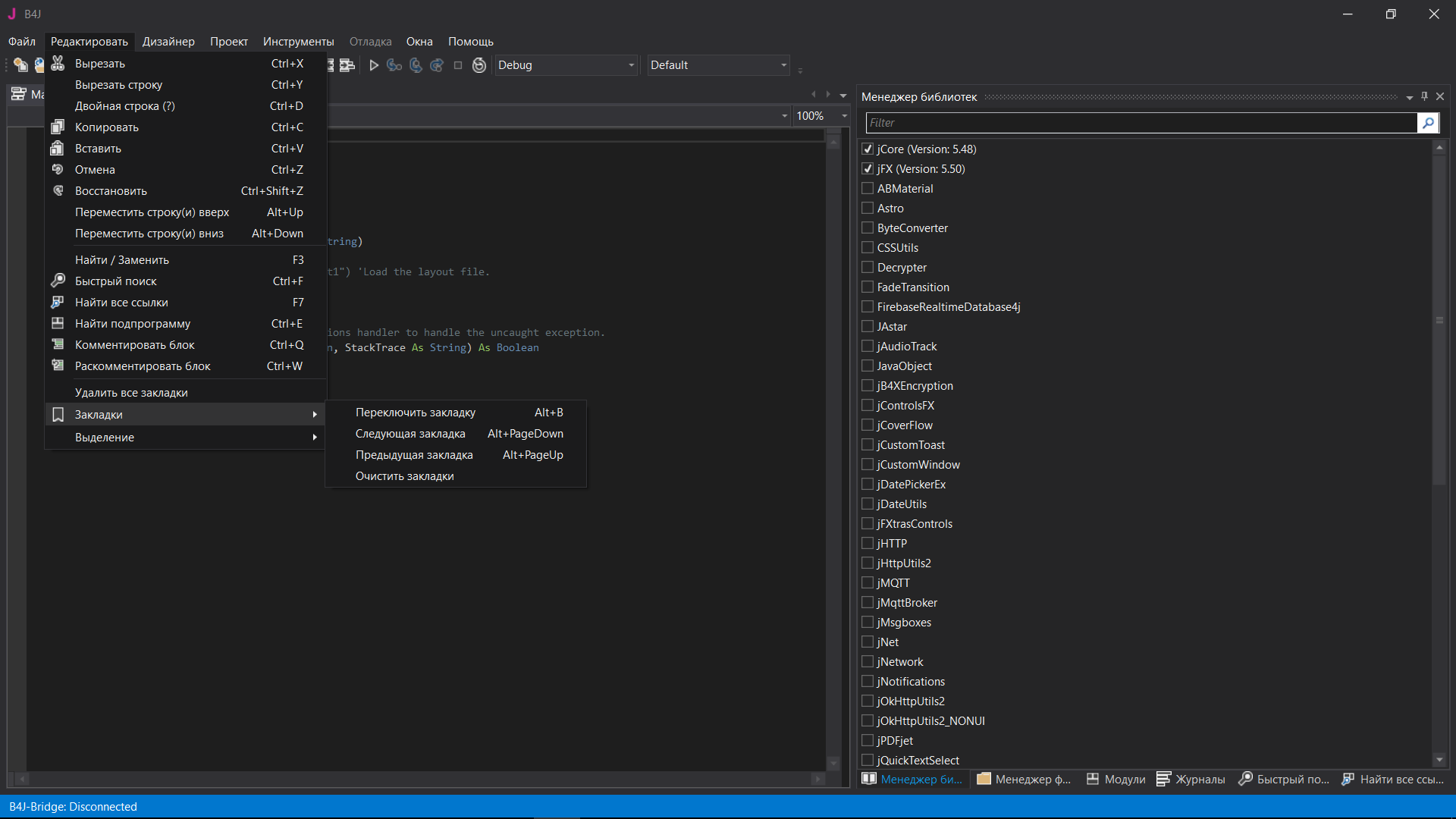This screenshot has width=1456, height=819.
Task: Check the jHTTP library checkbox
Action: tap(868, 544)
